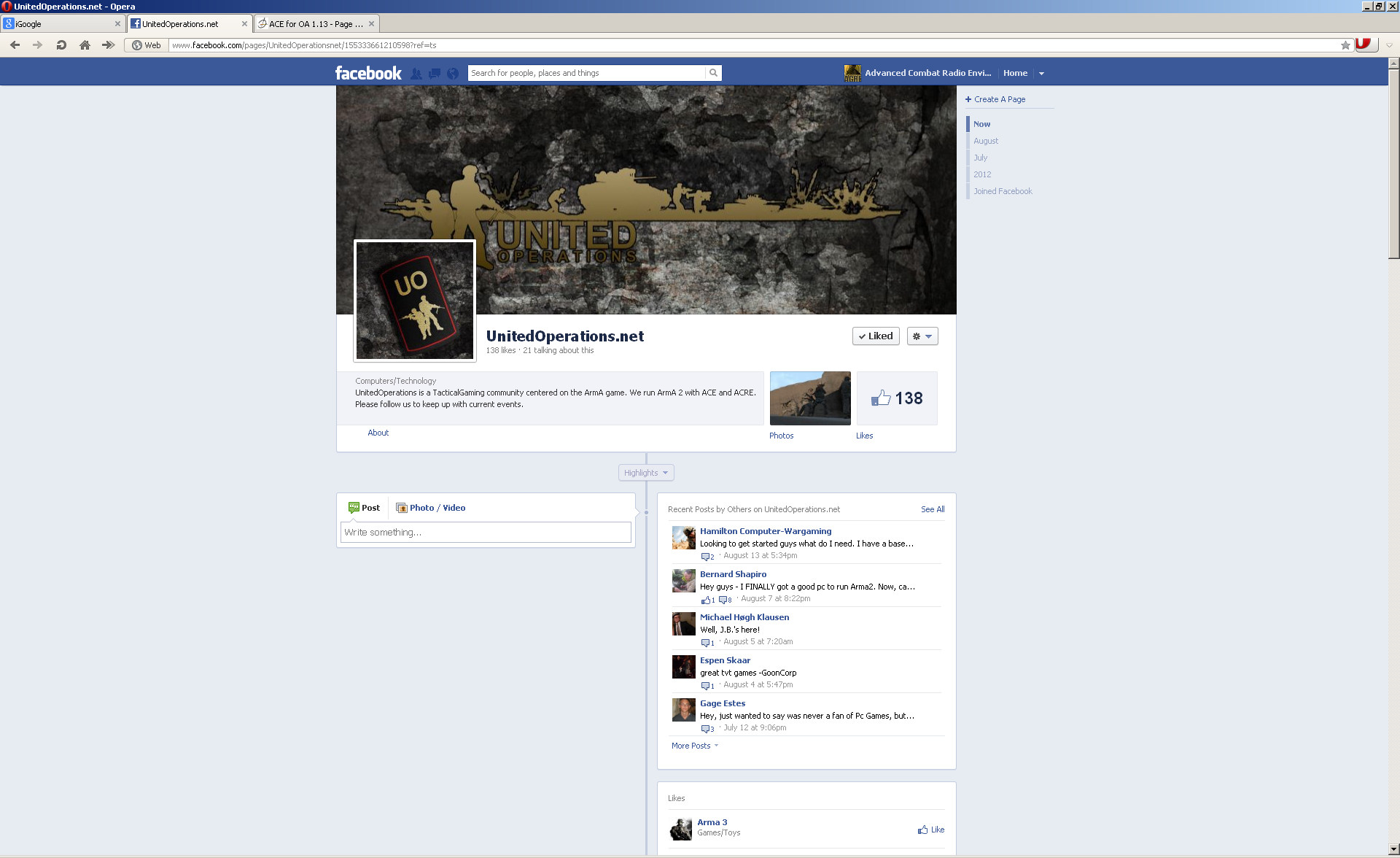Click the Fast Forward arrow icon
1400x858 pixels.
pos(109,45)
